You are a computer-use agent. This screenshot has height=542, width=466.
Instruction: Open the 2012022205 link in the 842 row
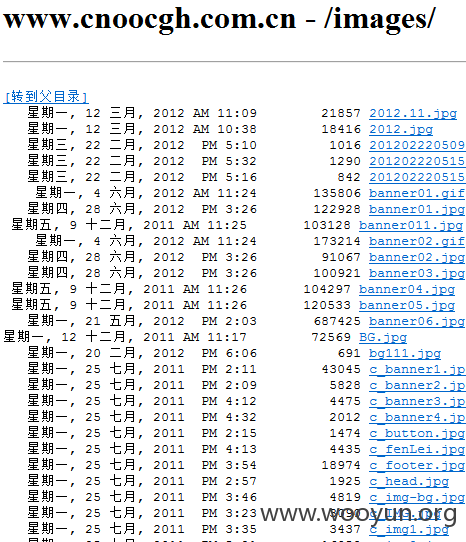coord(417,177)
